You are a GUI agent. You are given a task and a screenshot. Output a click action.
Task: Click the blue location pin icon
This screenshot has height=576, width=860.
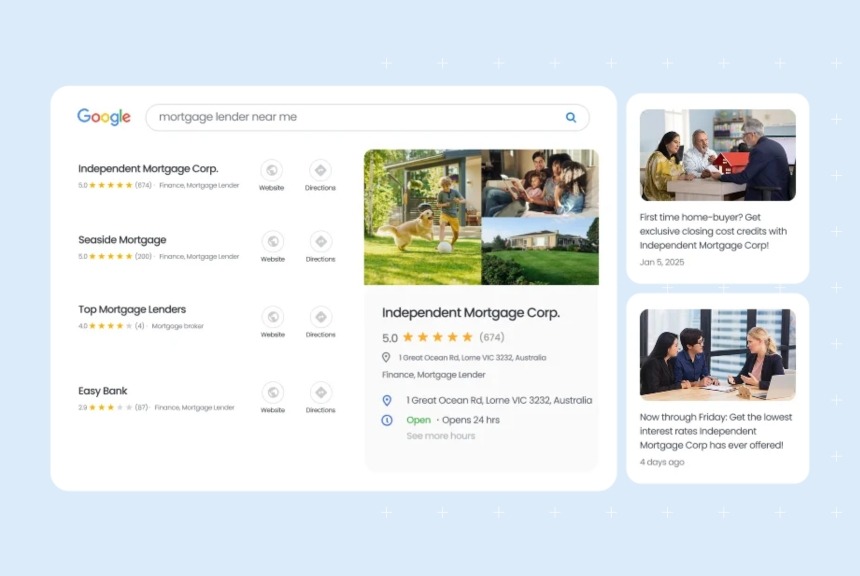(387, 400)
